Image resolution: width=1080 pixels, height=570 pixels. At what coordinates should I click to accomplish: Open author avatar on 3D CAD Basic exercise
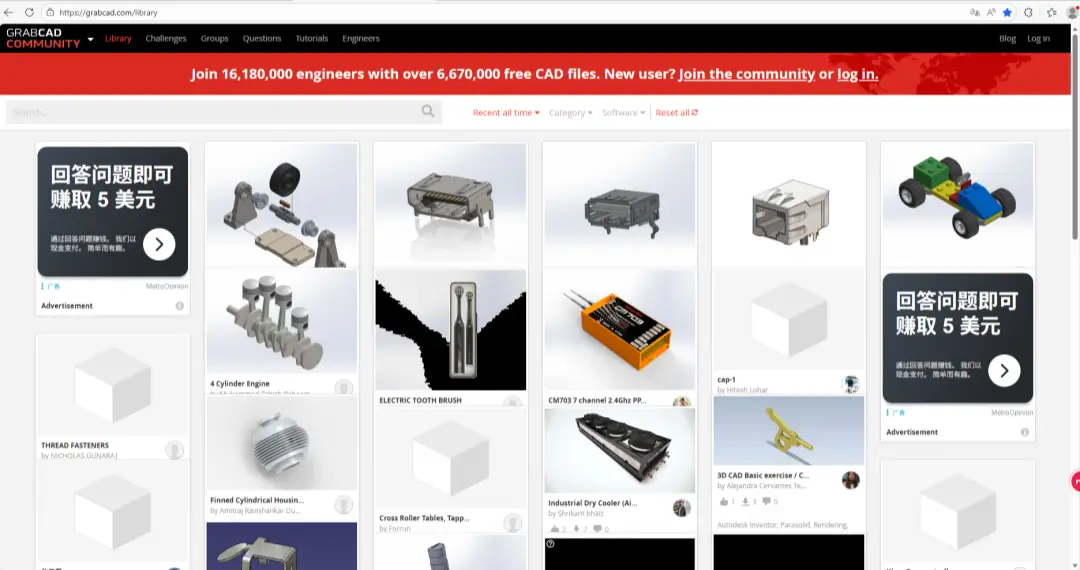[x=851, y=480]
